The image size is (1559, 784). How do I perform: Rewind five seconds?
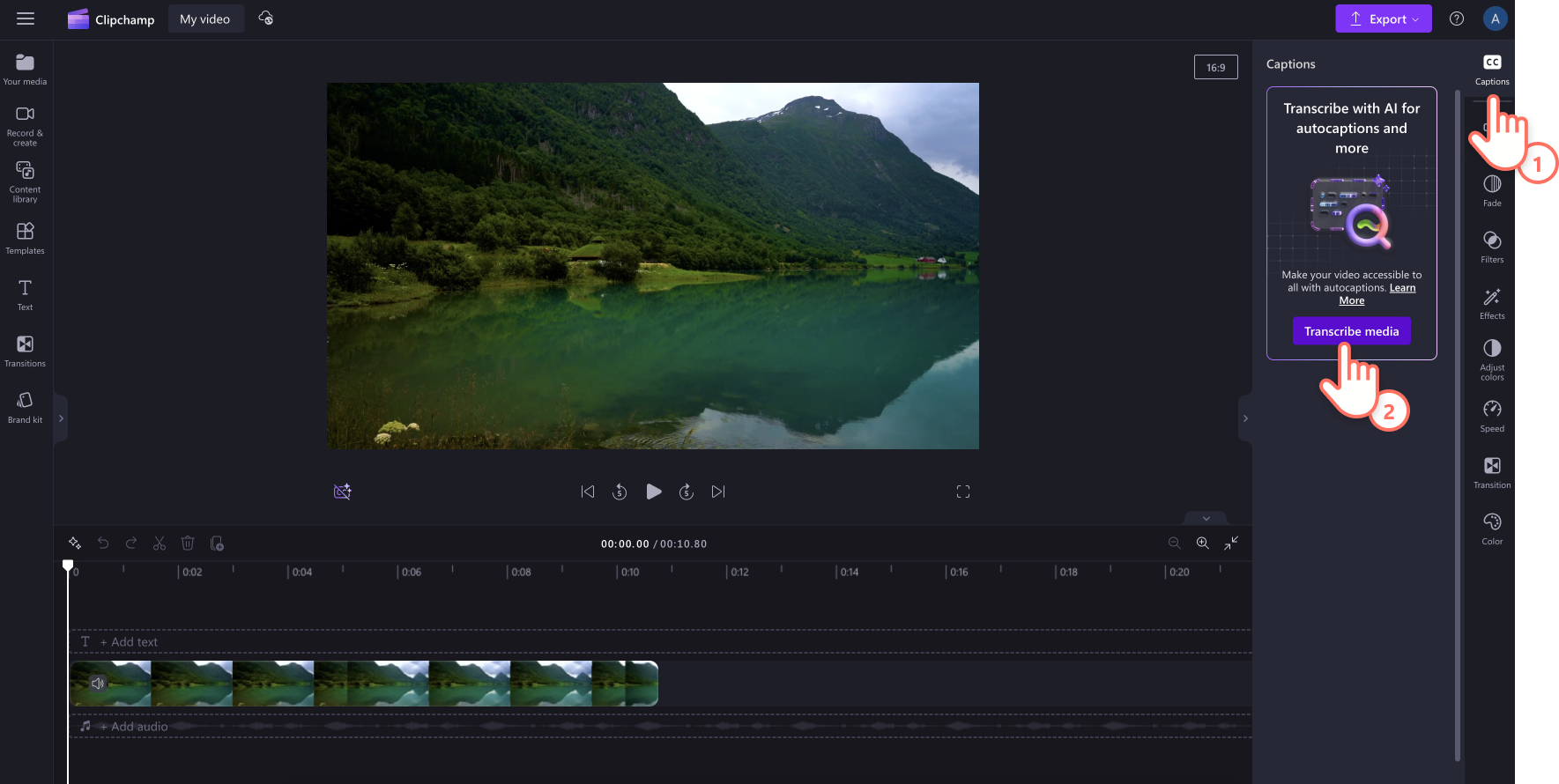(620, 492)
